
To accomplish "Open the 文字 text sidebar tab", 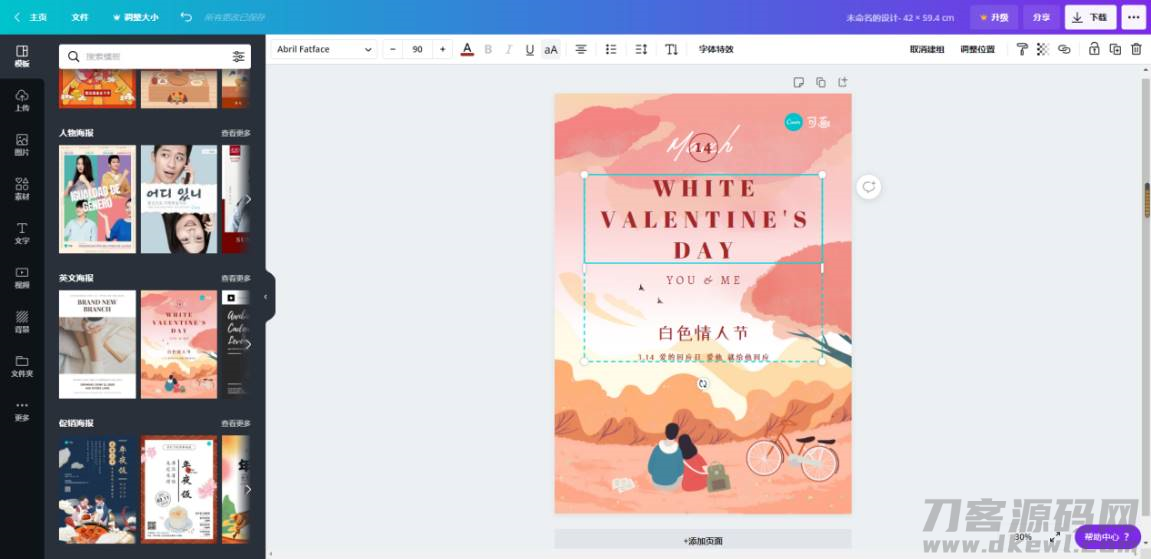I will pyautogui.click(x=22, y=233).
